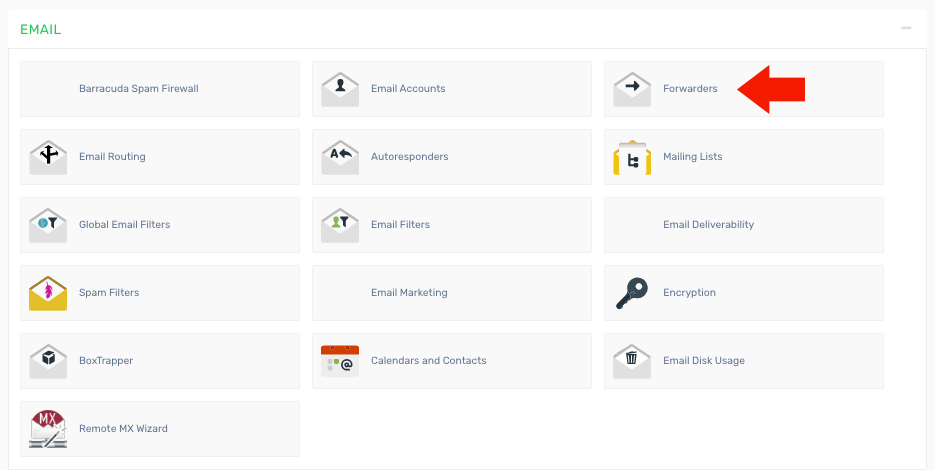Click the Autoresponders envelope icon
This screenshot has height=470, width=935.
tap(340, 157)
